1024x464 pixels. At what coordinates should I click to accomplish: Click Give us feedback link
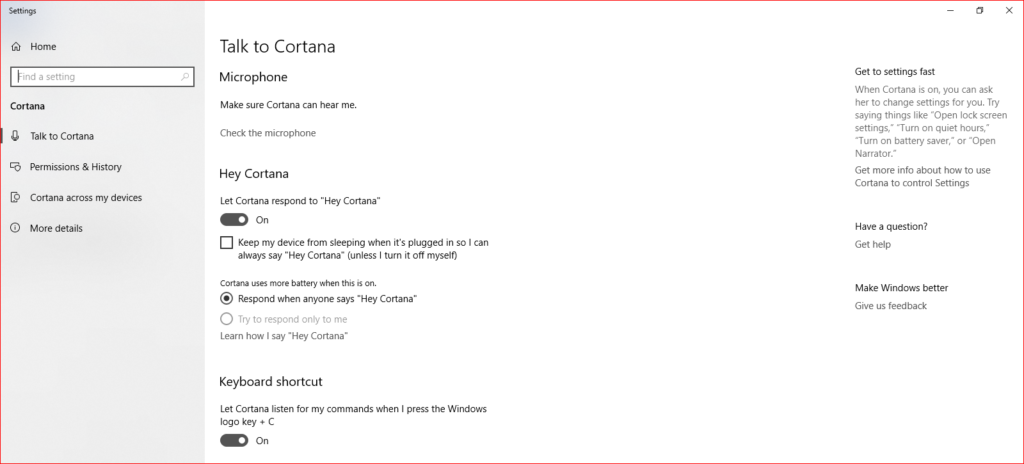pos(891,306)
